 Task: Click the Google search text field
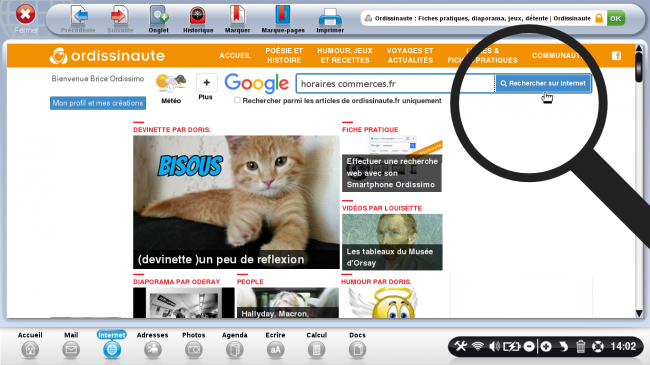pyautogui.click(x=395, y=83)
